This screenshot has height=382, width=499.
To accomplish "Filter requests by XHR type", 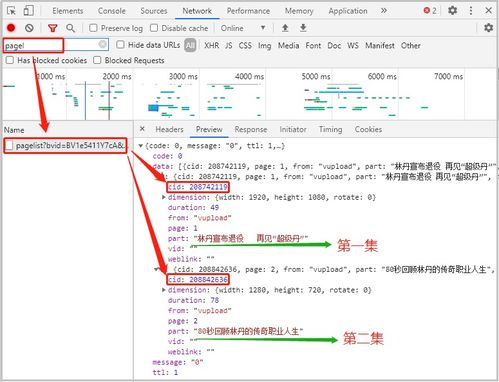I will (212, 45).
